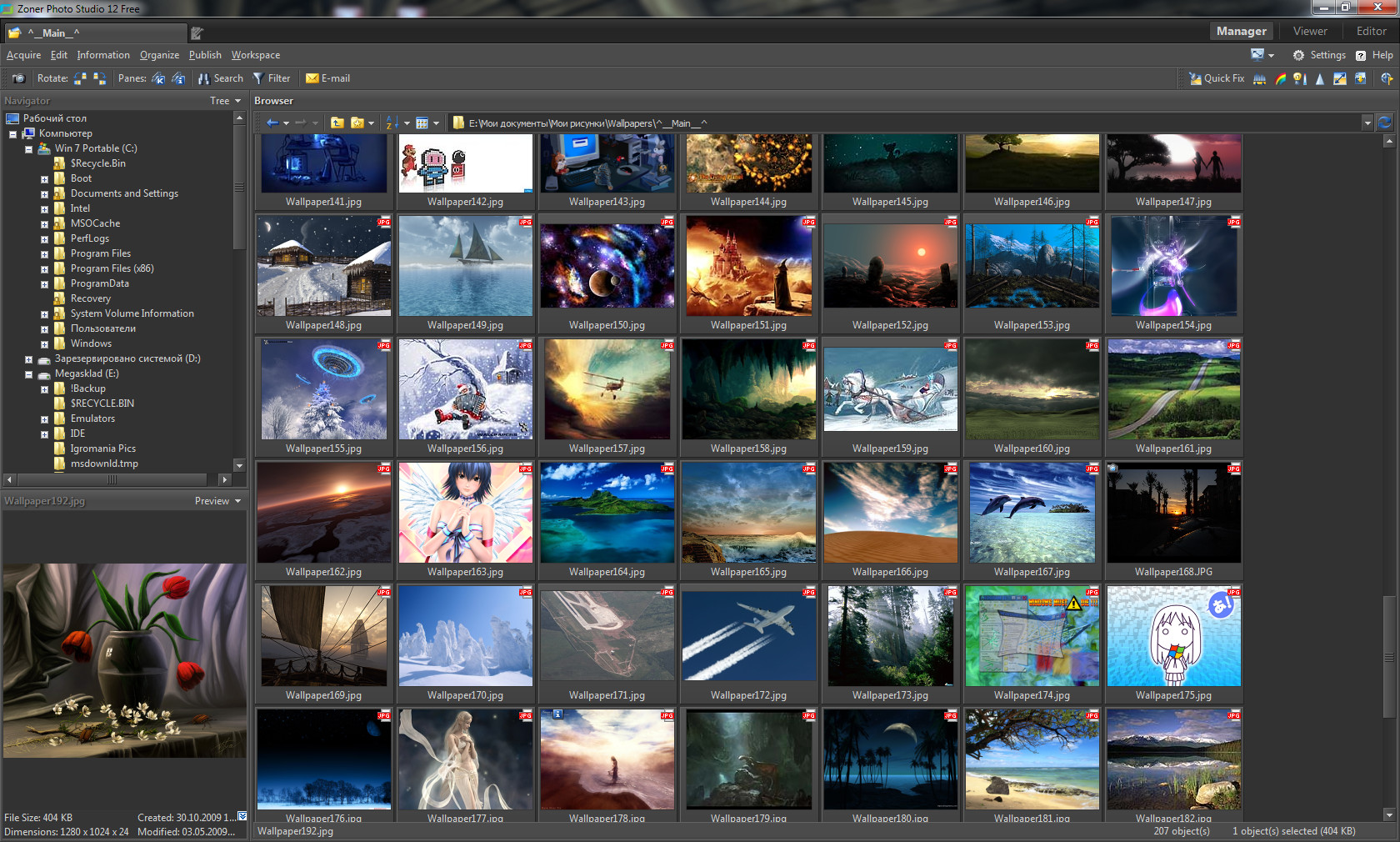Expand the Boot folder node
This screenshot has width=1400, height=842.
click(x=44, y=179)
